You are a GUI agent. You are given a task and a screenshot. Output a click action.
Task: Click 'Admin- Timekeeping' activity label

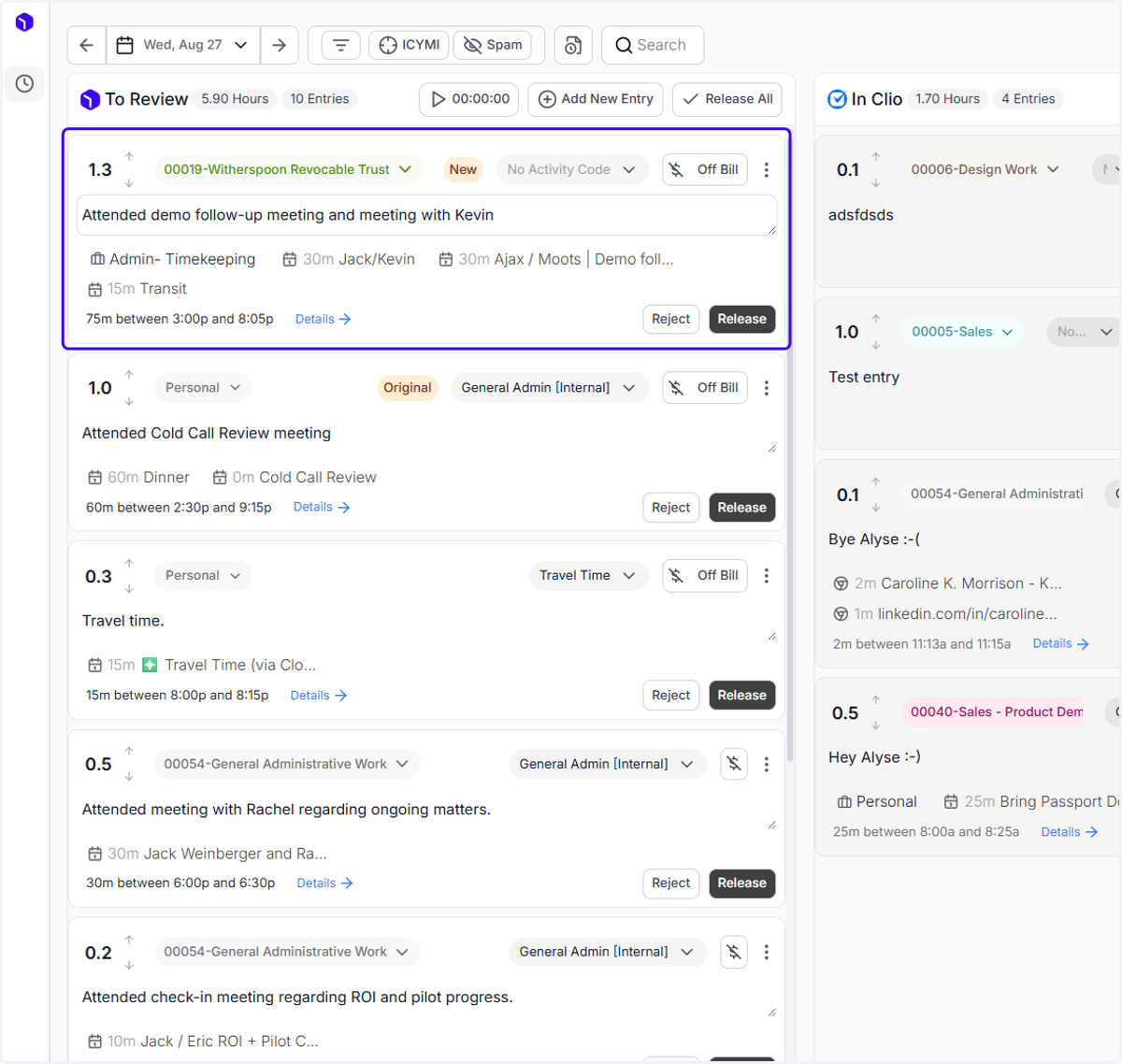(172, 260)
